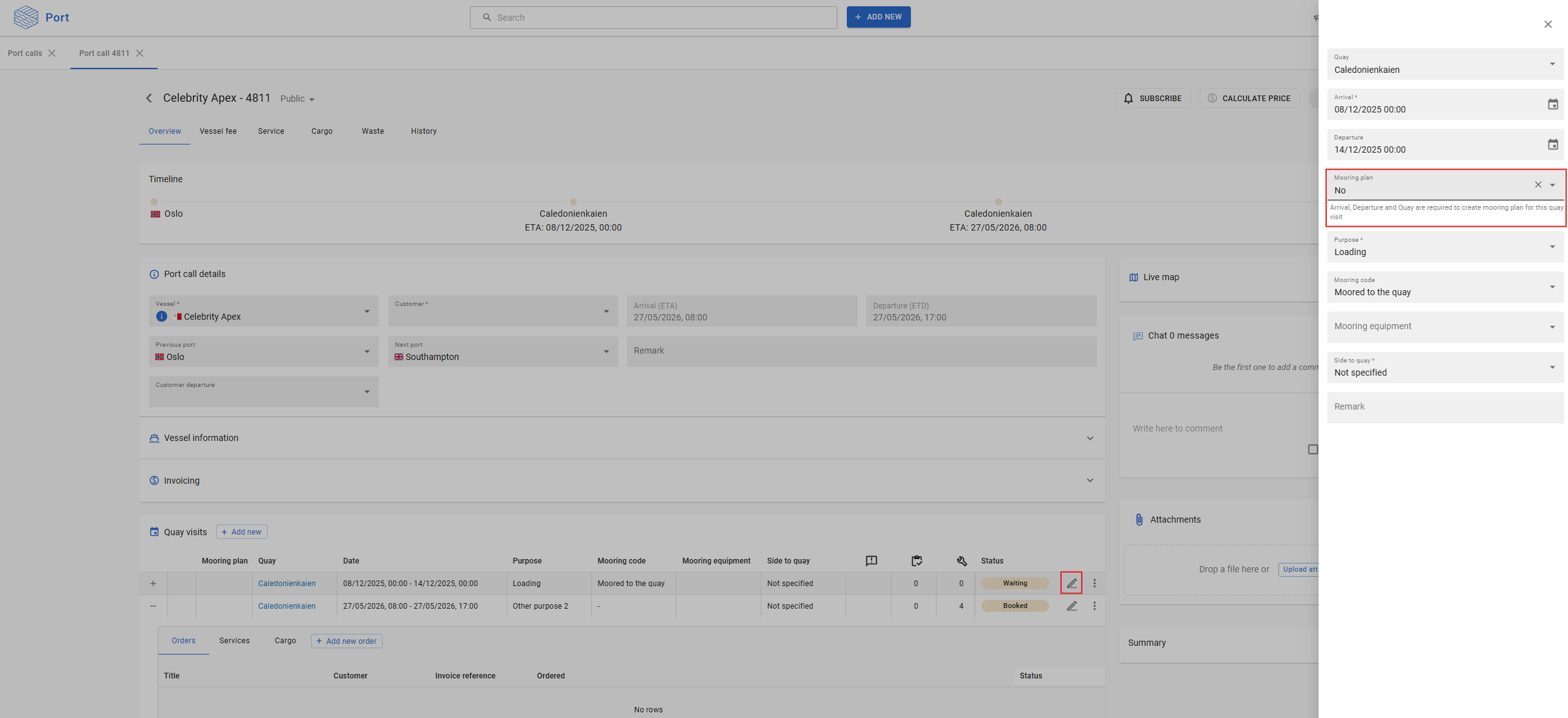
Task: Go back using the arrow beside Celebrity Apex
Action: tap(149, 98)
